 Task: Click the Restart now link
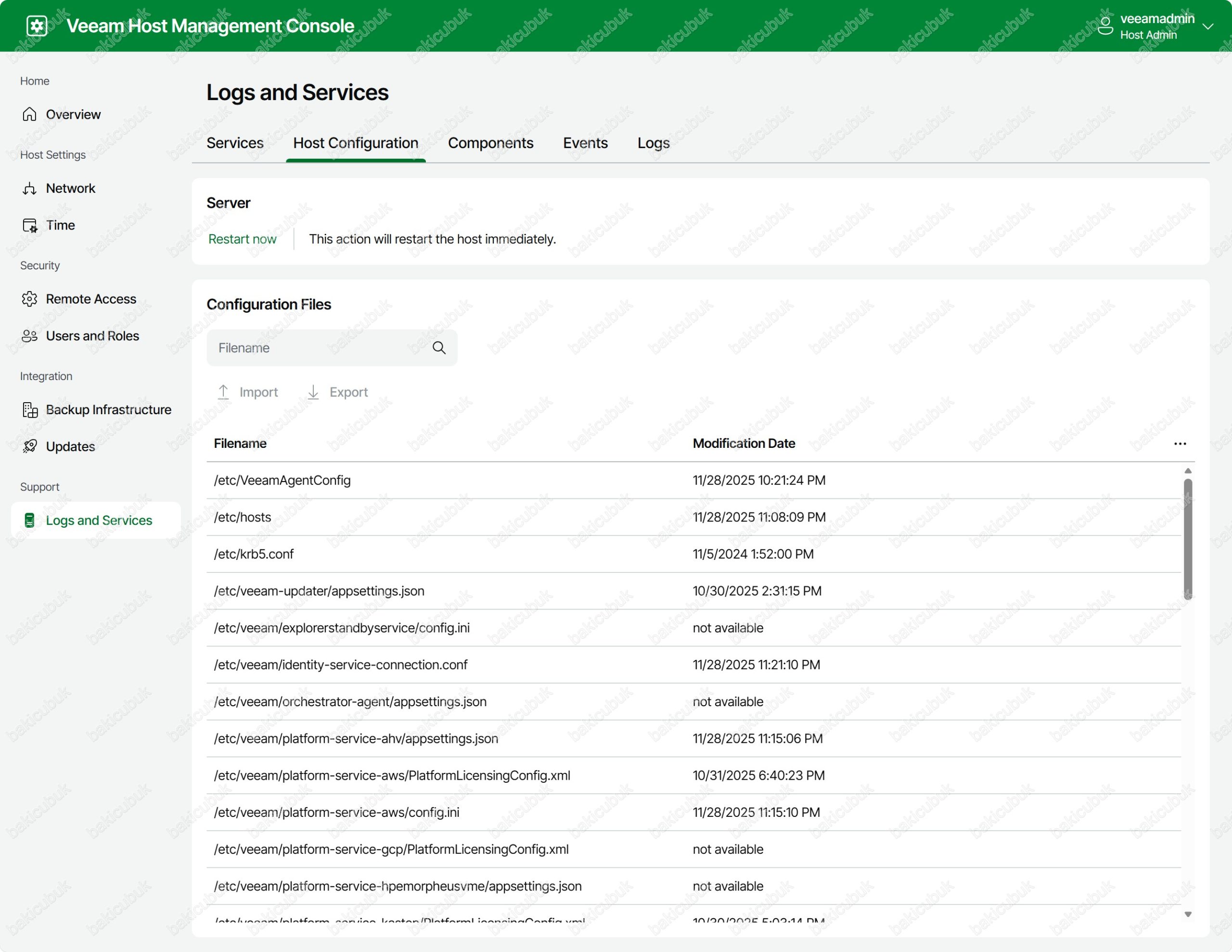tap(242, 239)
